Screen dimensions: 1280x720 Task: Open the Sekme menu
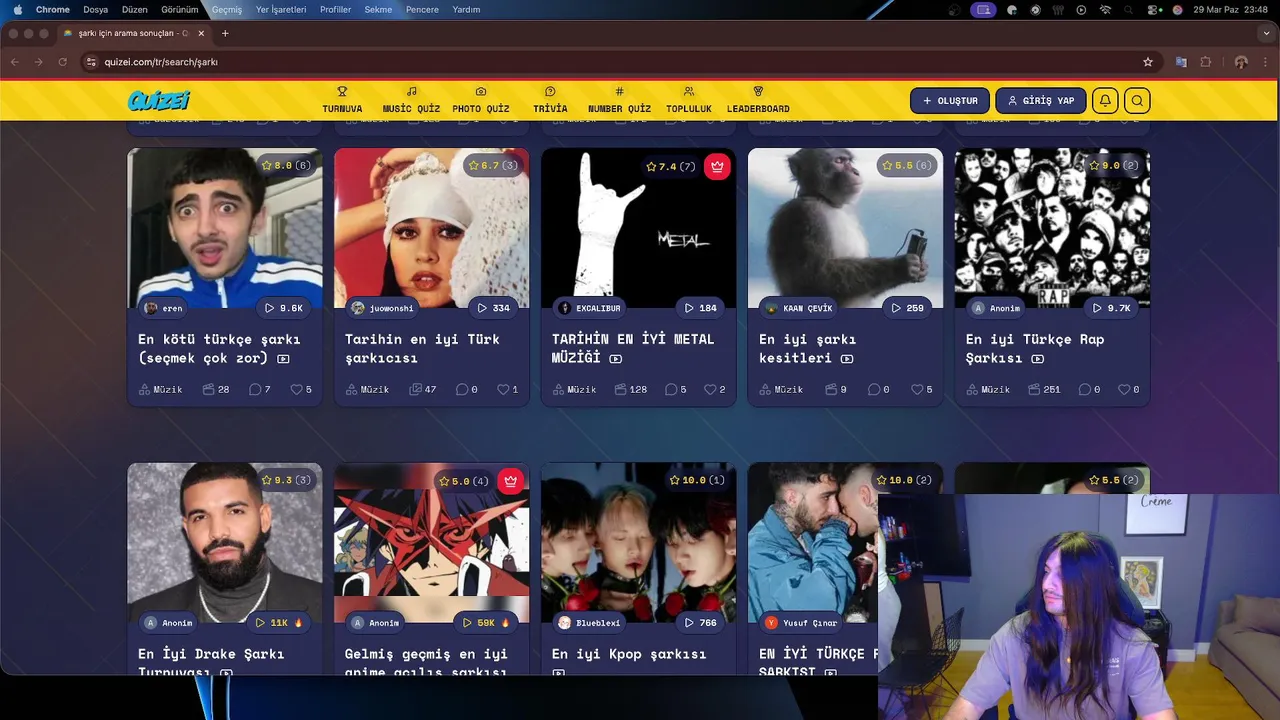378,9
